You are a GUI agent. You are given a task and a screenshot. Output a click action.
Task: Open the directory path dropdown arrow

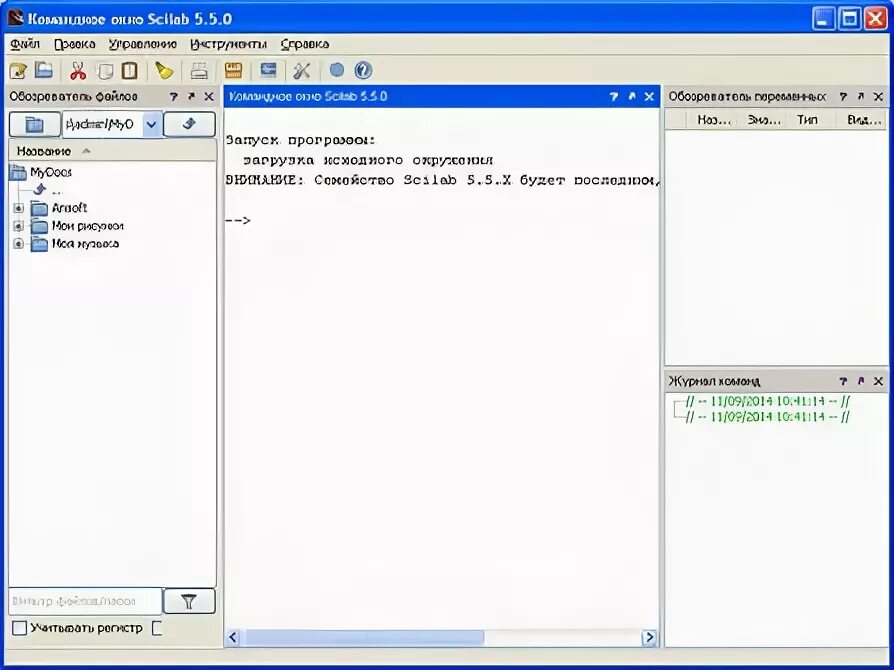(x=151, y=124)
